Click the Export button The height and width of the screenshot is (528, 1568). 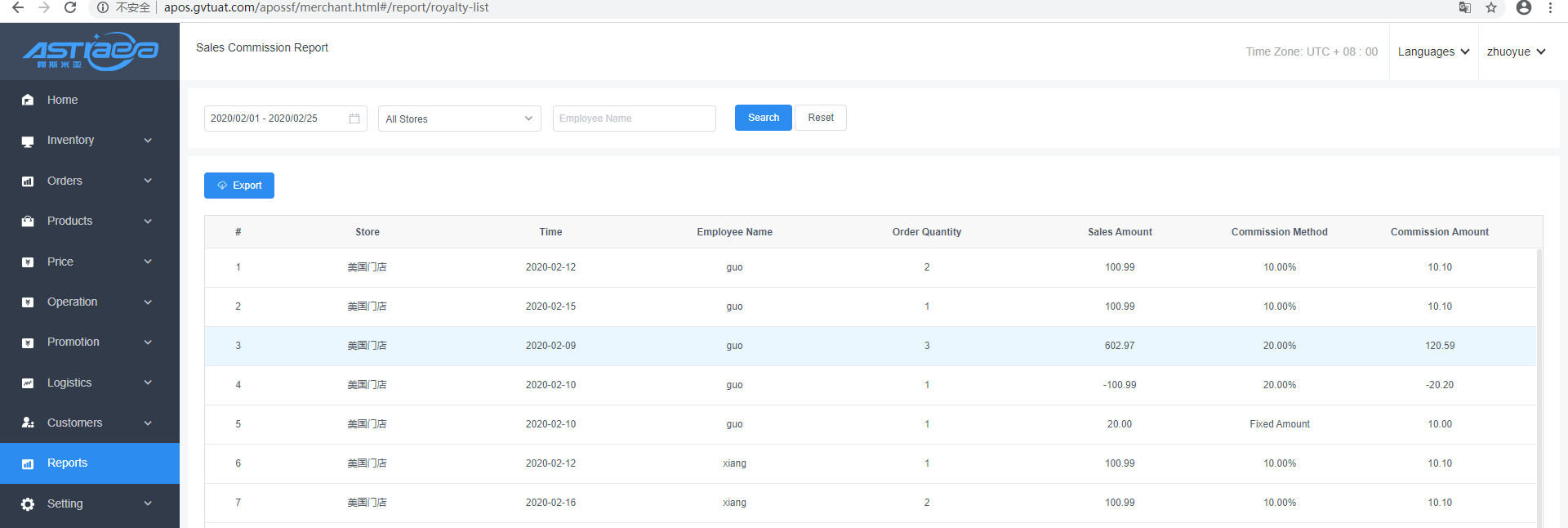click(239, 186)
